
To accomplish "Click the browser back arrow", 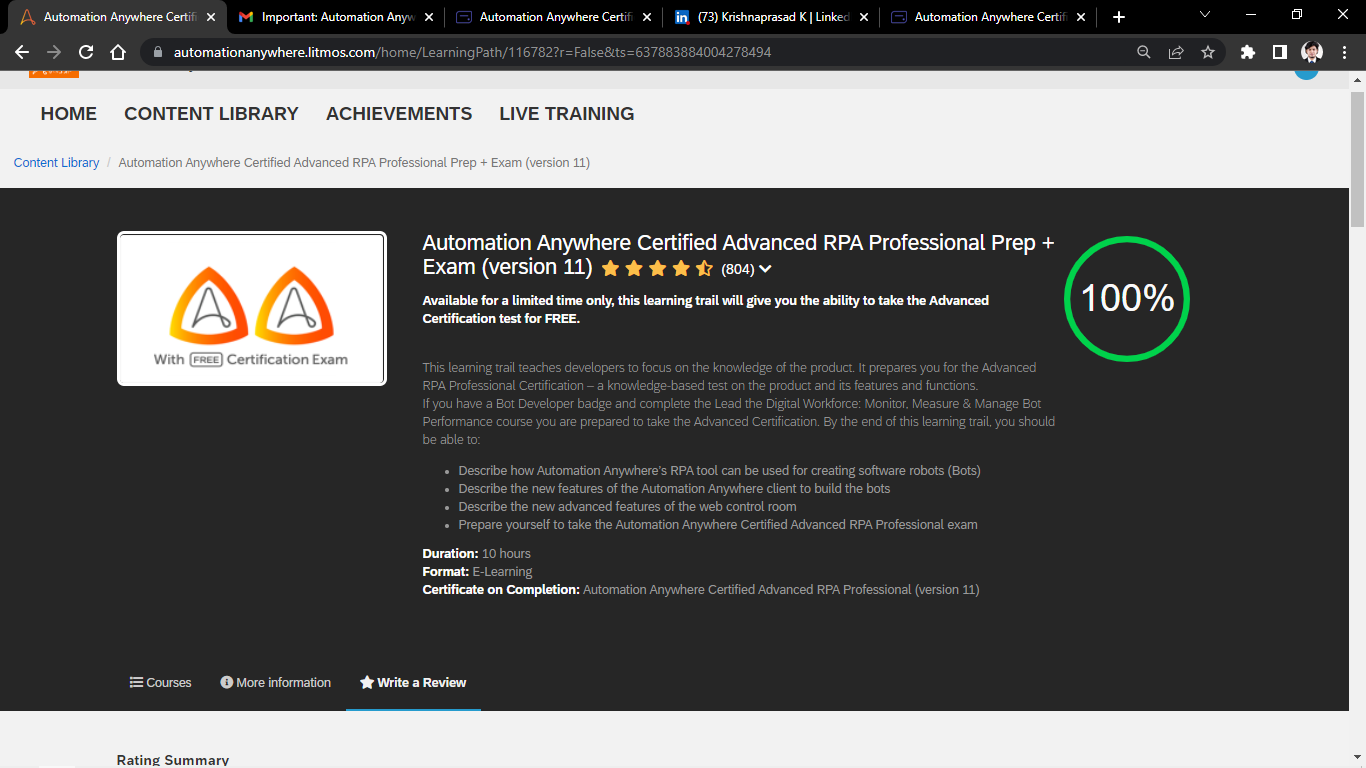I will point(22,52).
